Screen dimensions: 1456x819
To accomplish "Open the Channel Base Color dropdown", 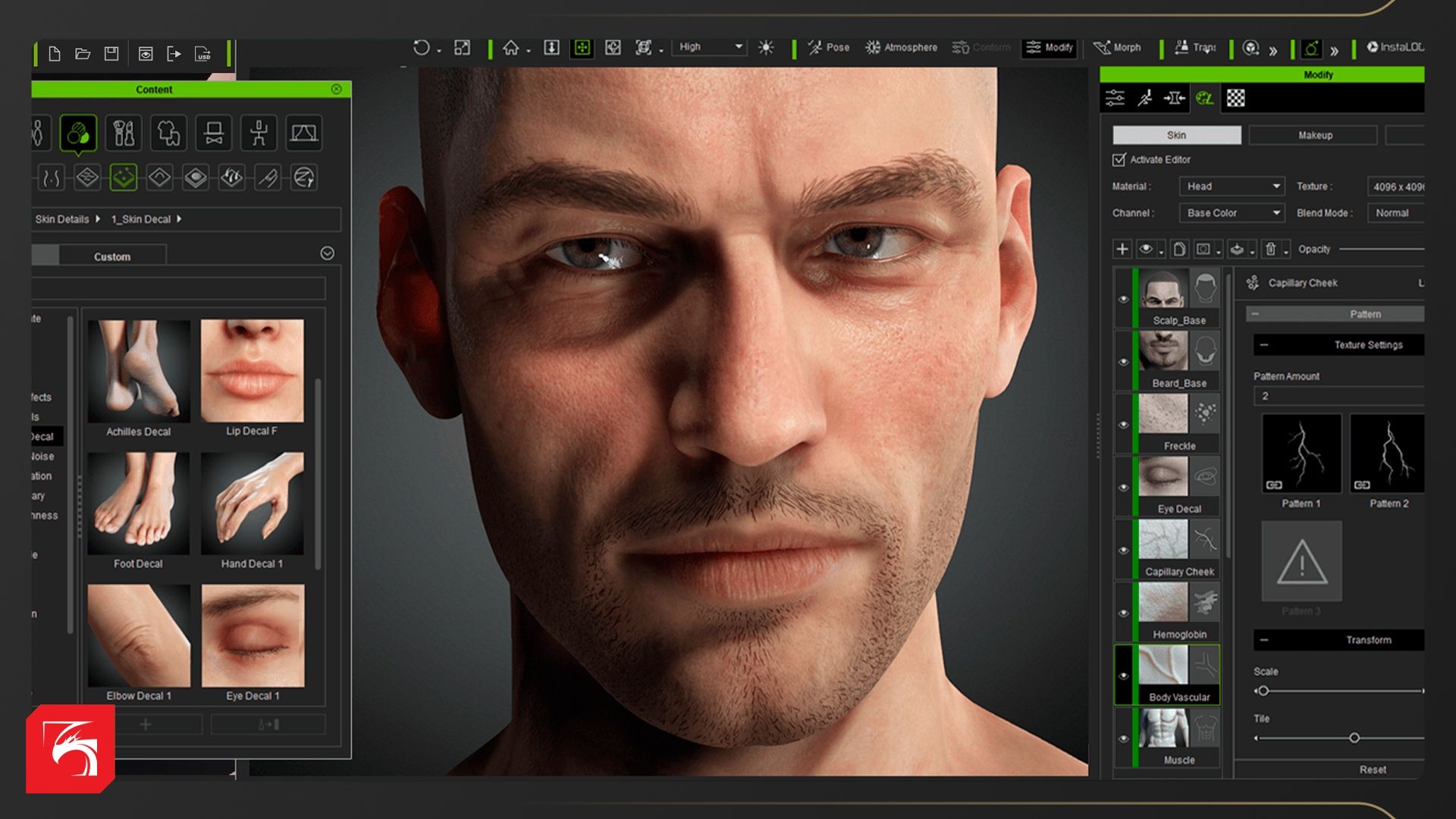I will pyautogui.click(x=1232, y=213).
